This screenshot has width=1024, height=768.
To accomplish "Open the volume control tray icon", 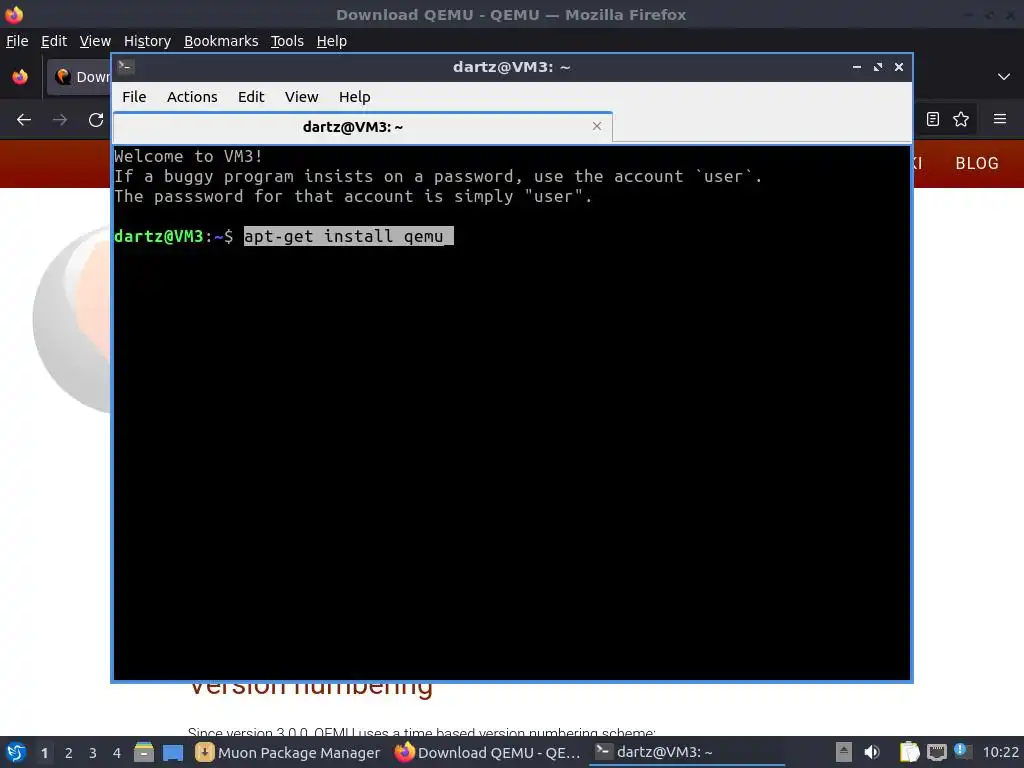I will click(x=872, y=752).
